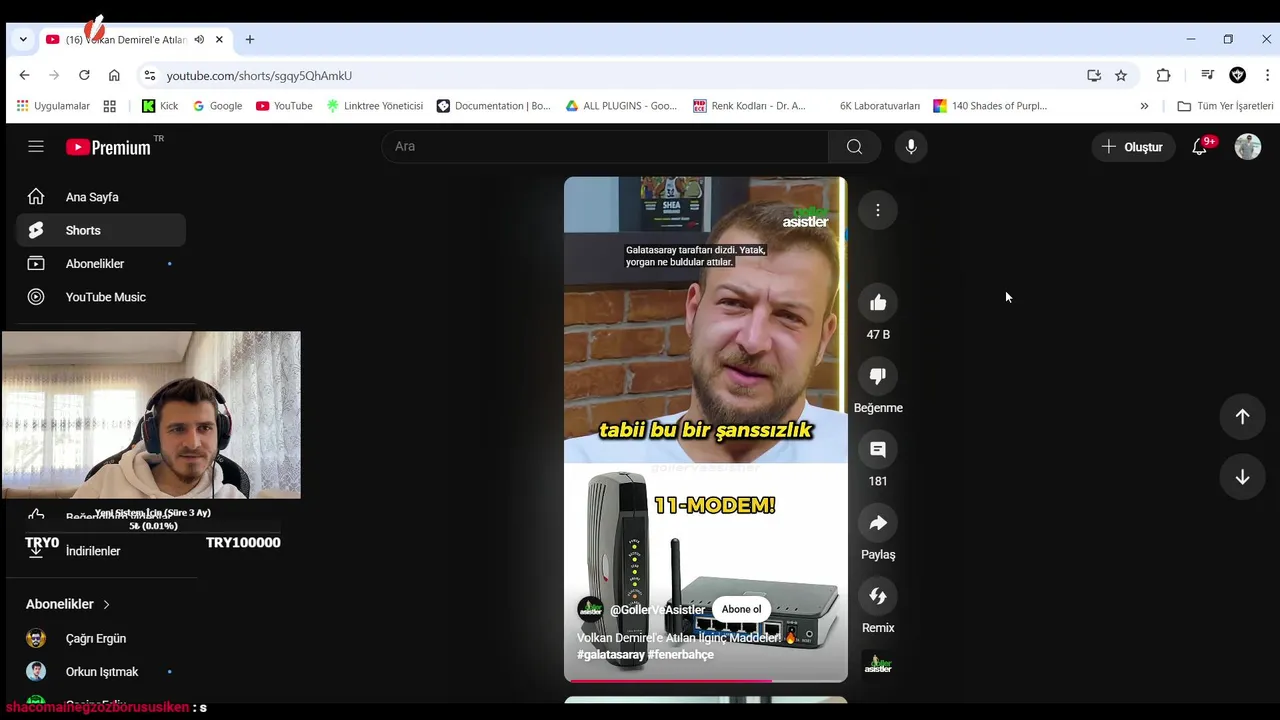Click the #fenerbahçe hashtag
The image size is (1280, 720).
click(x=680, y=655)
